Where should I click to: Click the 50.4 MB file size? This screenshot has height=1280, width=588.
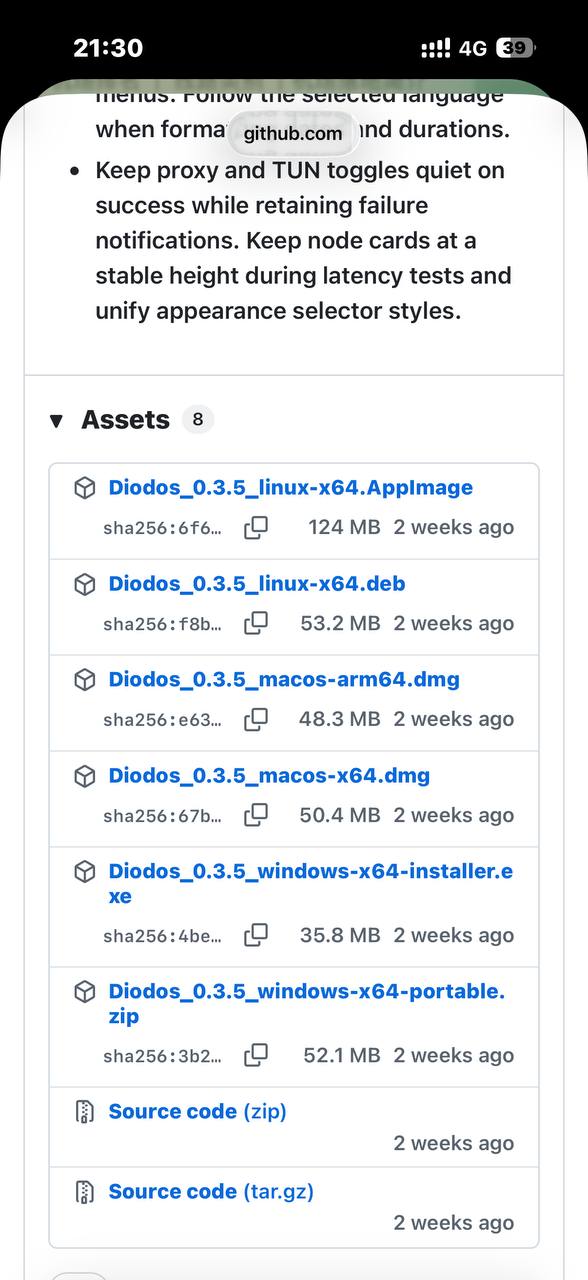pyautogui.click(x=340, y=815)
